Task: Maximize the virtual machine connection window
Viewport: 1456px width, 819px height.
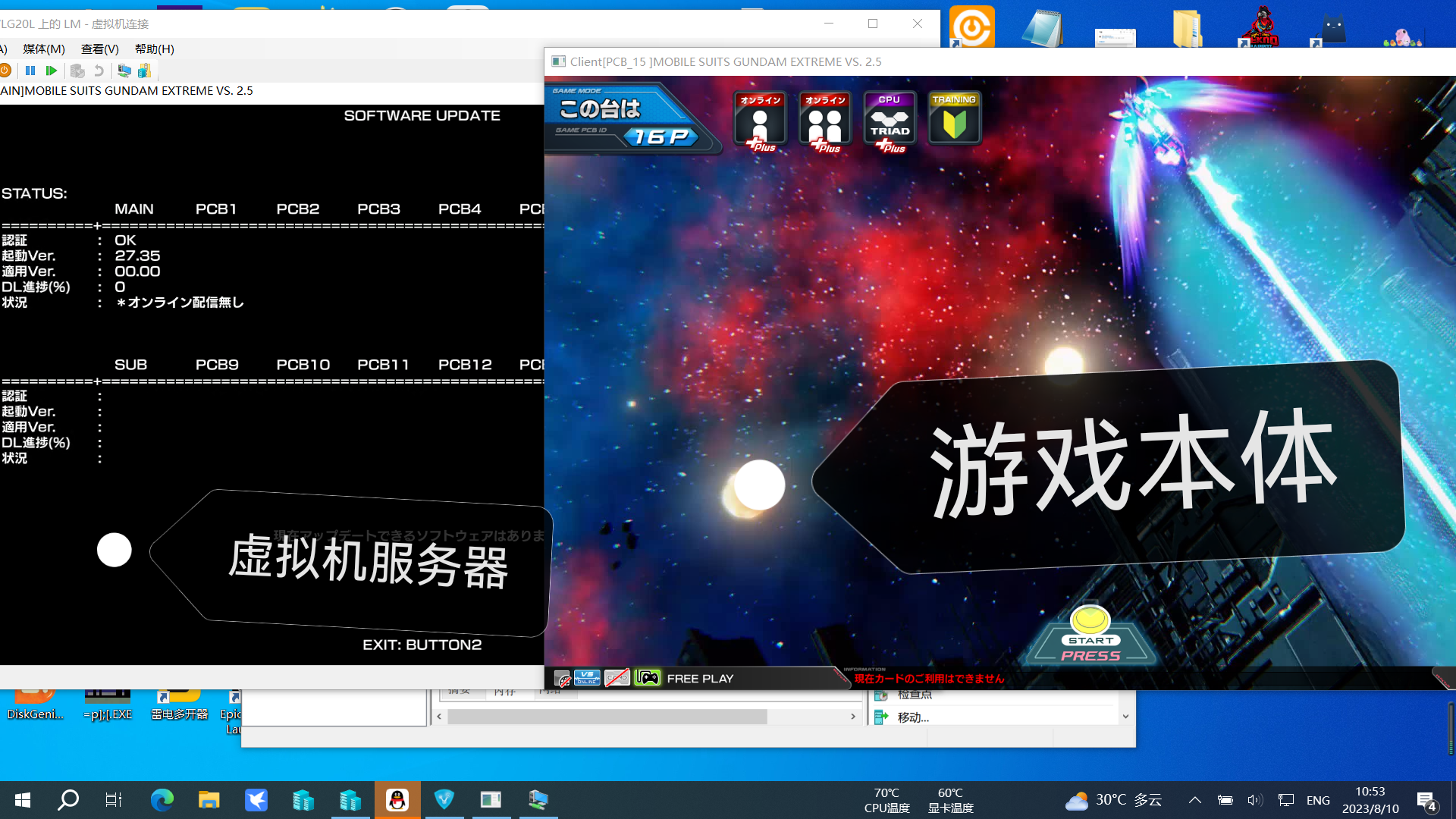Action: pyautogui.click(x=873, y=24)
